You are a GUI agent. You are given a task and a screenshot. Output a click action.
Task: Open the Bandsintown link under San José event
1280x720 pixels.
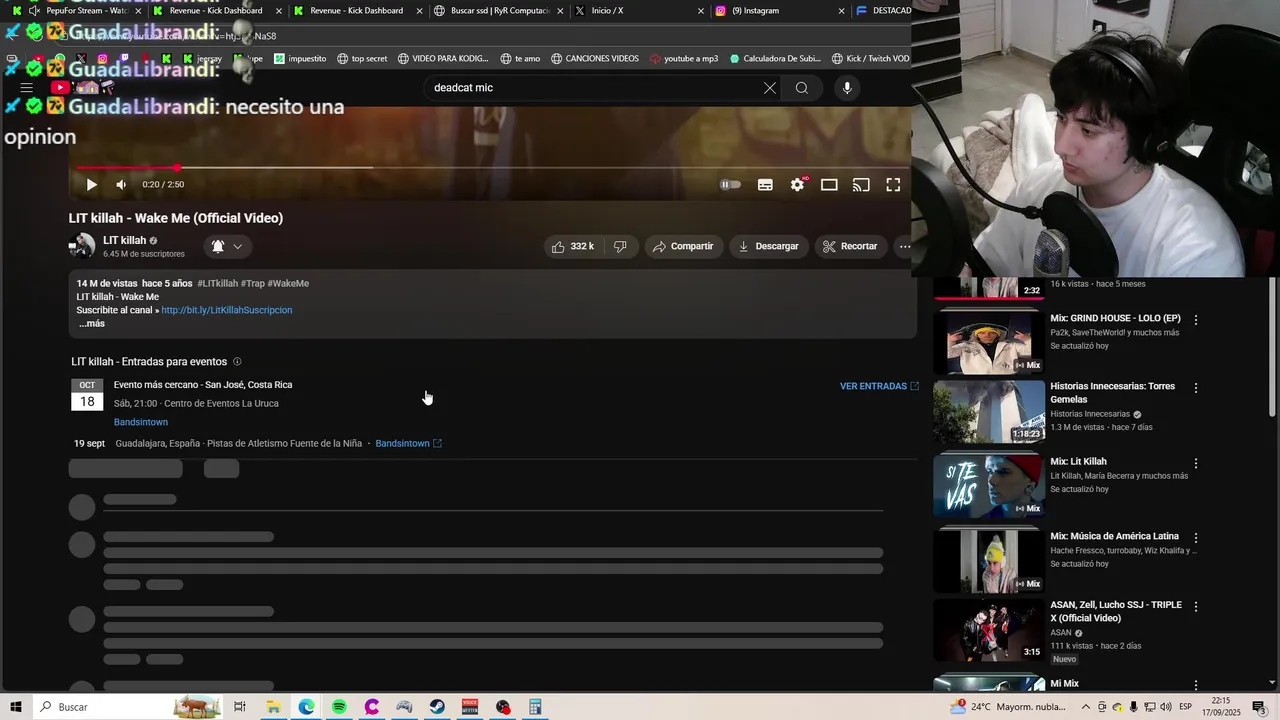coord(141,422)
